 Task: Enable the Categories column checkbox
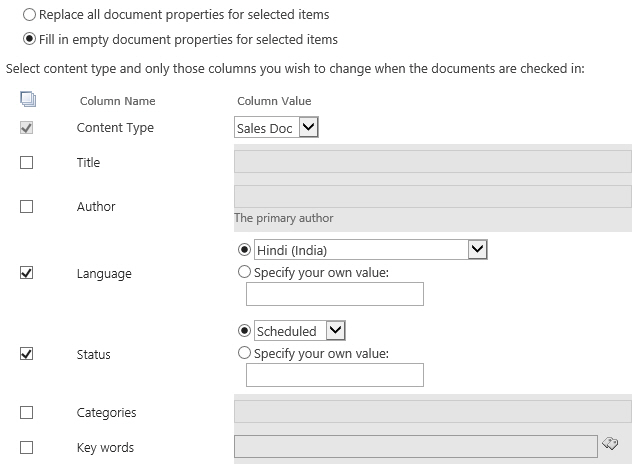coord(26,413)
